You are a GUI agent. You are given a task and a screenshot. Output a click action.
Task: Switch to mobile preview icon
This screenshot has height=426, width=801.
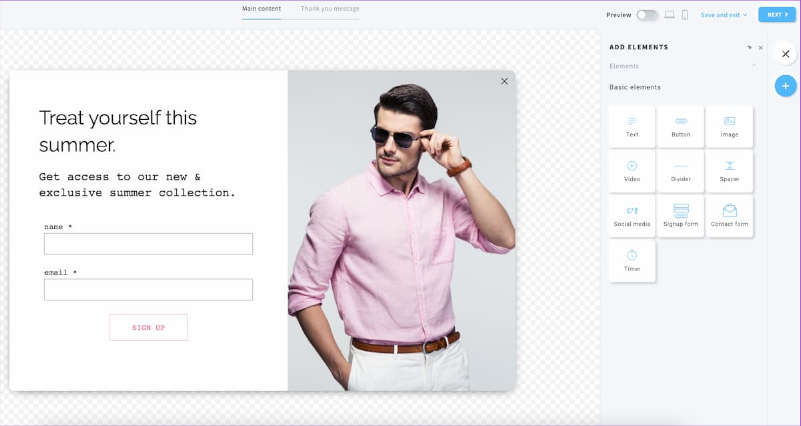pyautogui.click(x=685, y=15)
